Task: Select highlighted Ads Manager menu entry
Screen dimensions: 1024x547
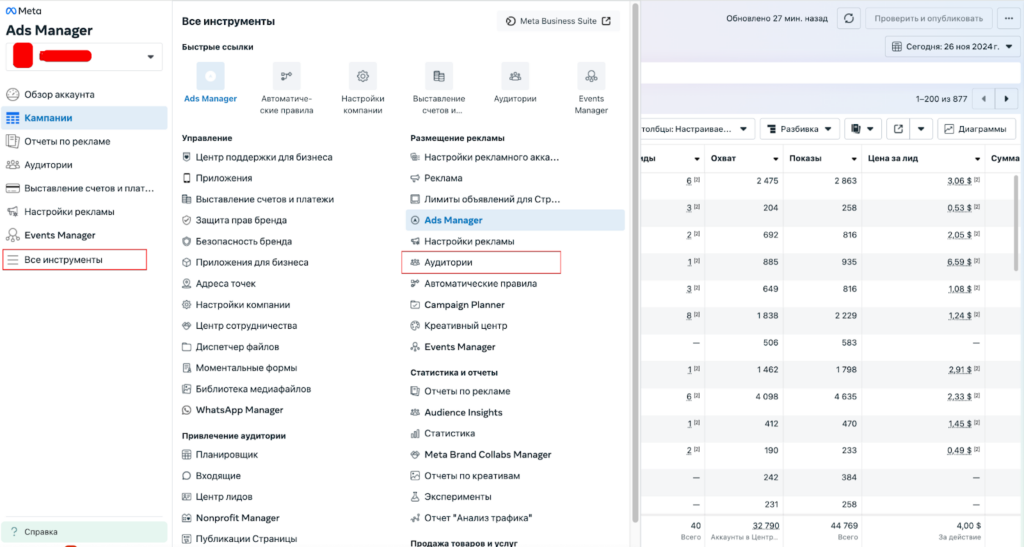Action: (515, 221)
